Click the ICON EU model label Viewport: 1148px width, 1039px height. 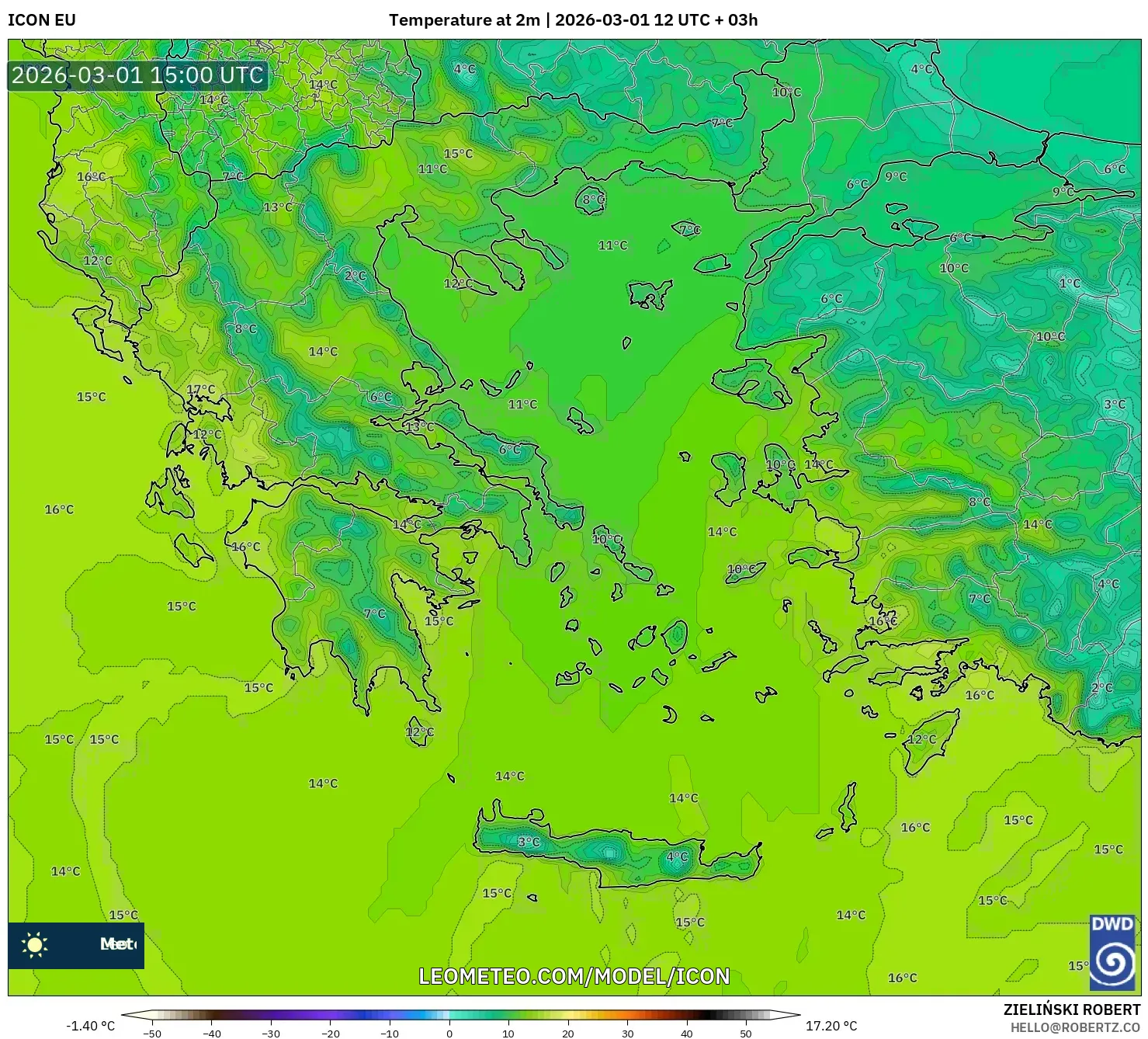click(x=40, y=17)
